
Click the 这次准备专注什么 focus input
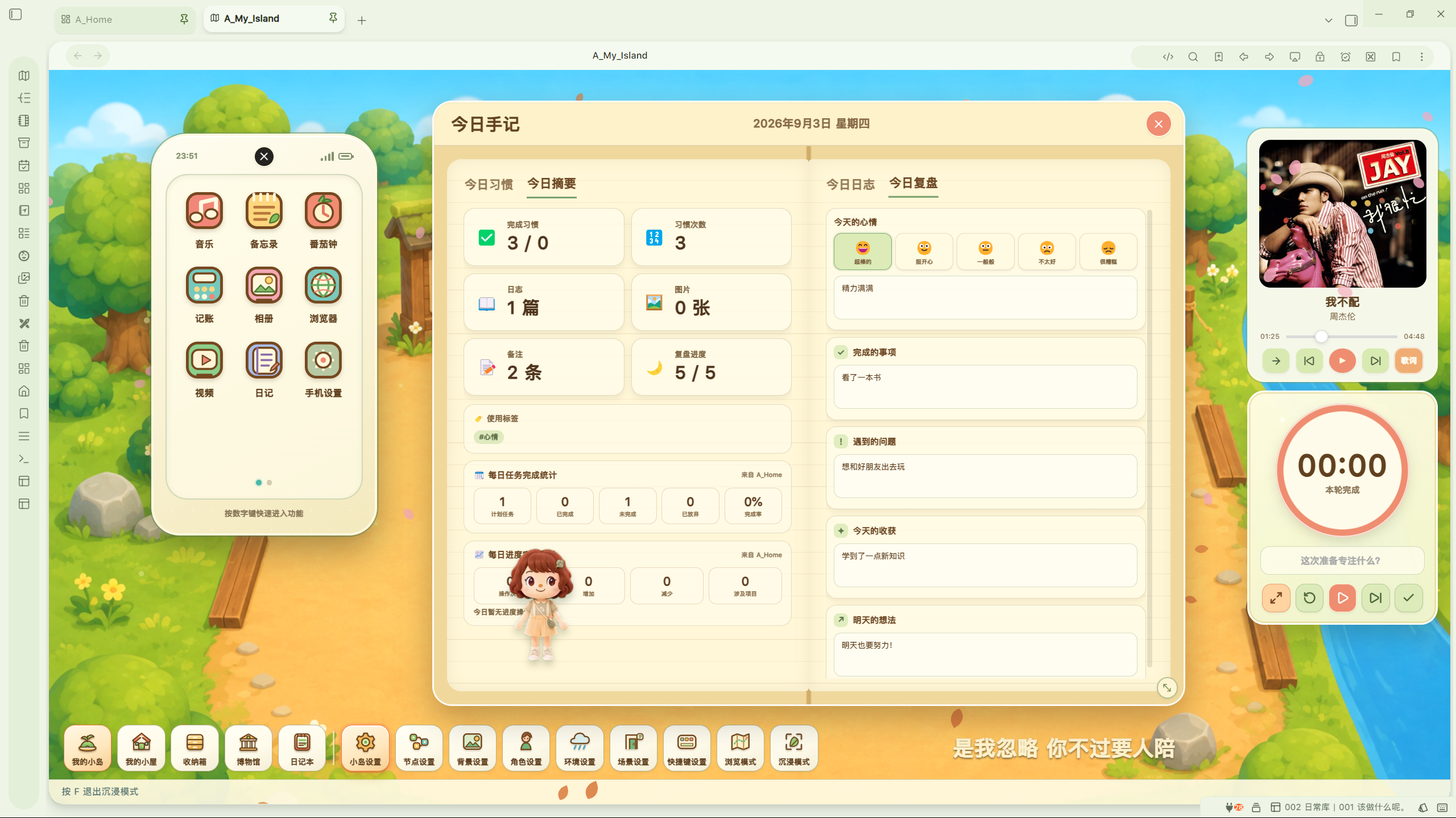tap(1342, 561)
